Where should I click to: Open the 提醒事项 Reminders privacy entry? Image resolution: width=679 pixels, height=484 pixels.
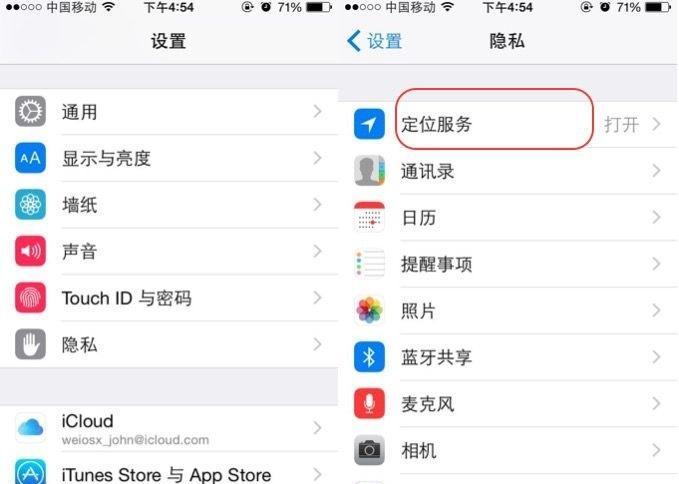point(508,264)
